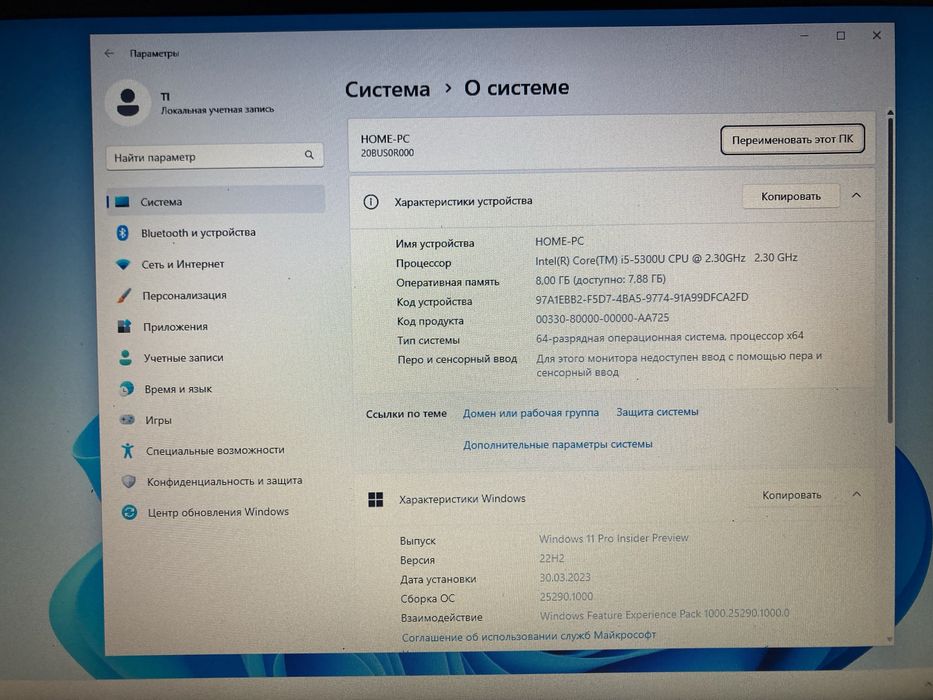
Task: Open the user account avatar
Action: [128, 102]
